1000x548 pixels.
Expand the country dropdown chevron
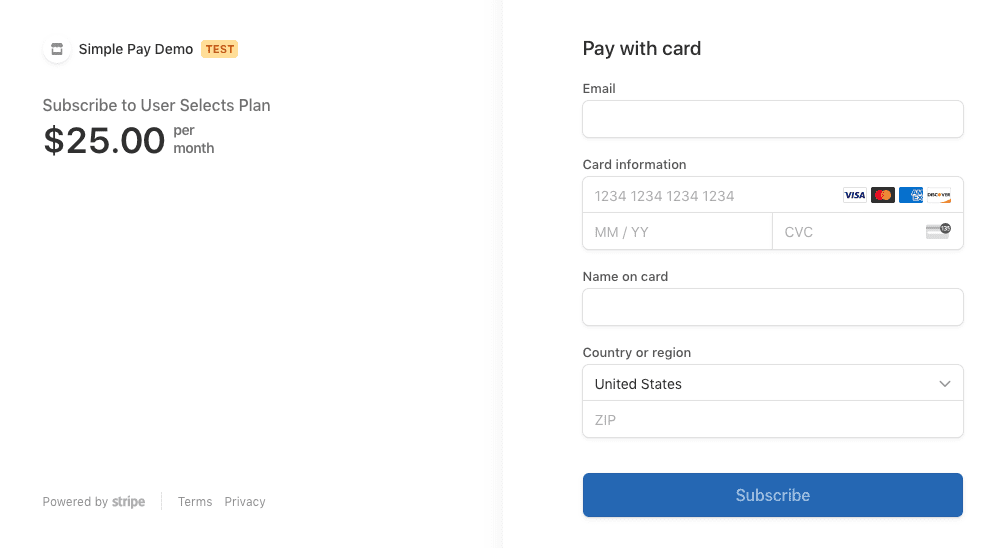click(945, 384)
